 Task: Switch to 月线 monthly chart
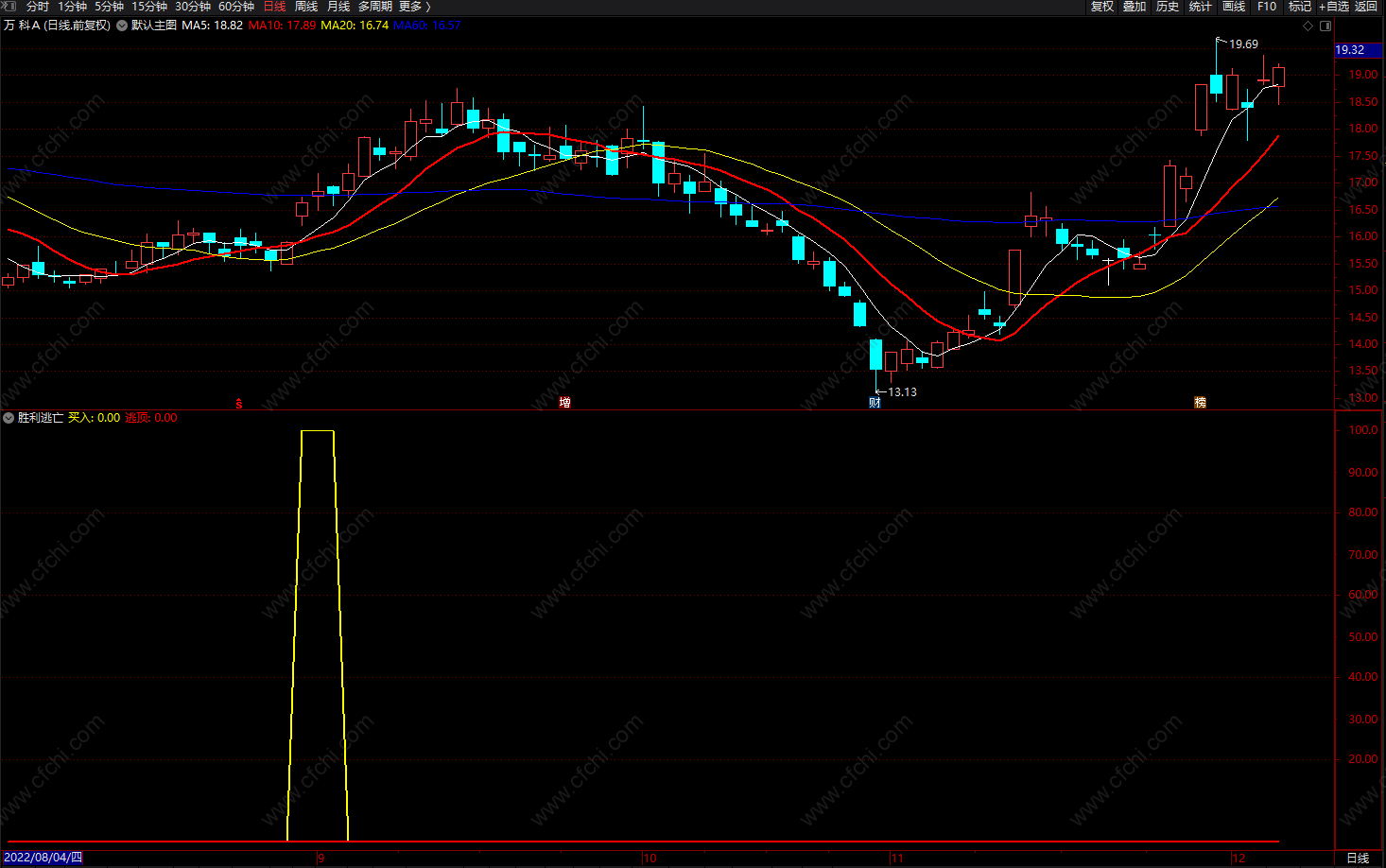click(338, 6)
